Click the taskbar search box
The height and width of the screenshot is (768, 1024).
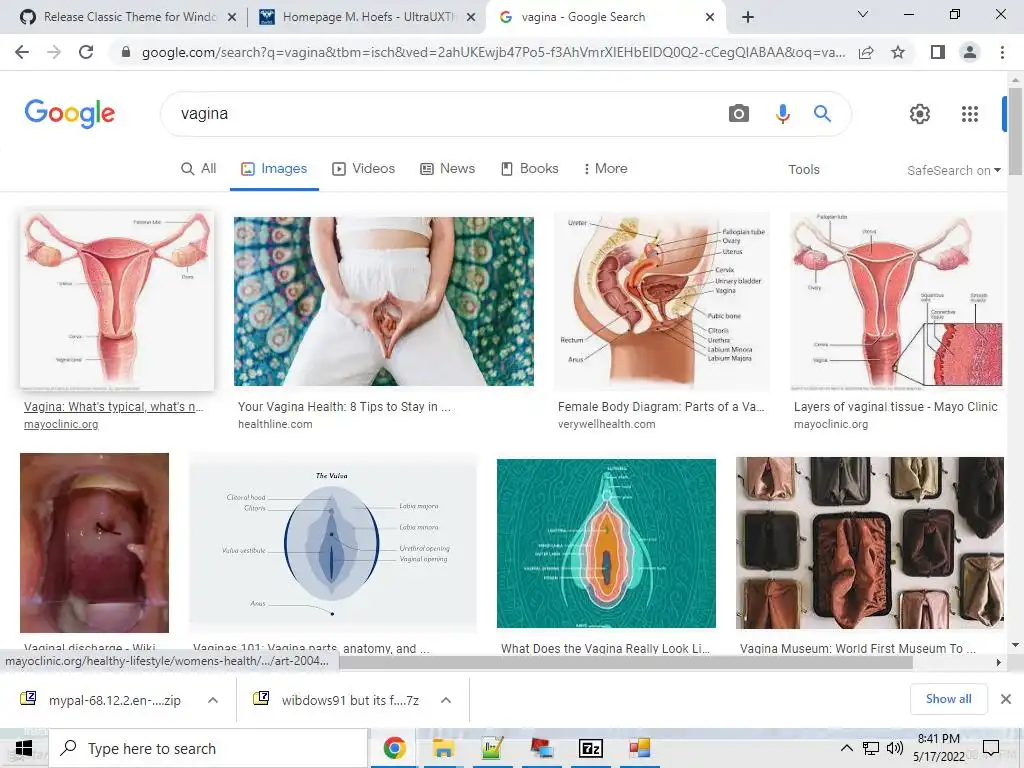208,748
